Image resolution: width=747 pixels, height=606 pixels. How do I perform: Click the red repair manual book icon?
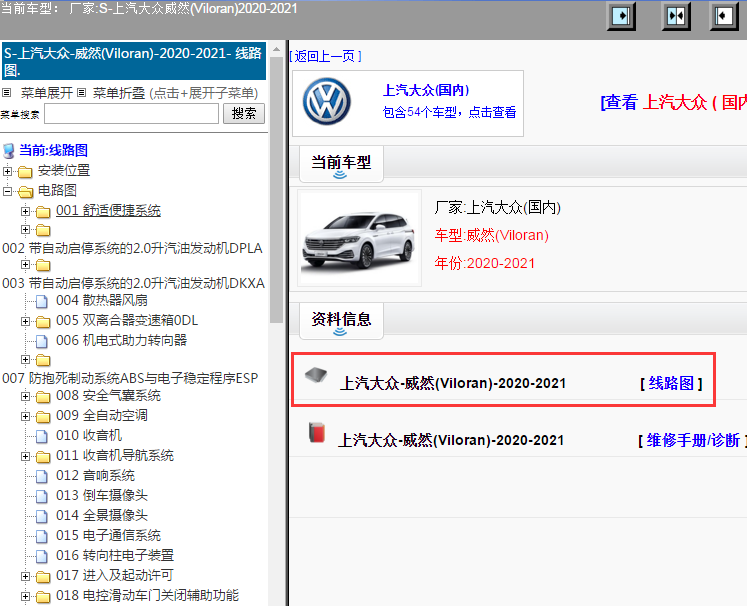pos(316,432)
